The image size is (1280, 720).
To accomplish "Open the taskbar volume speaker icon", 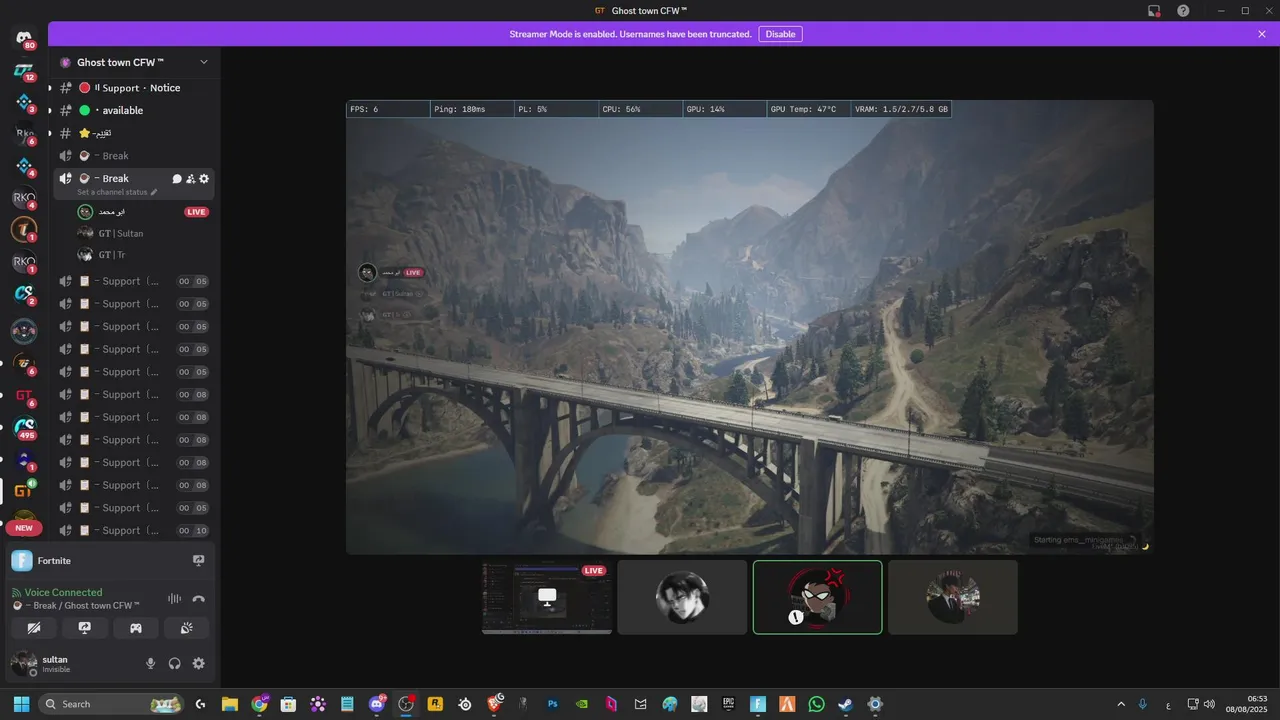I will pos(1210,704).
